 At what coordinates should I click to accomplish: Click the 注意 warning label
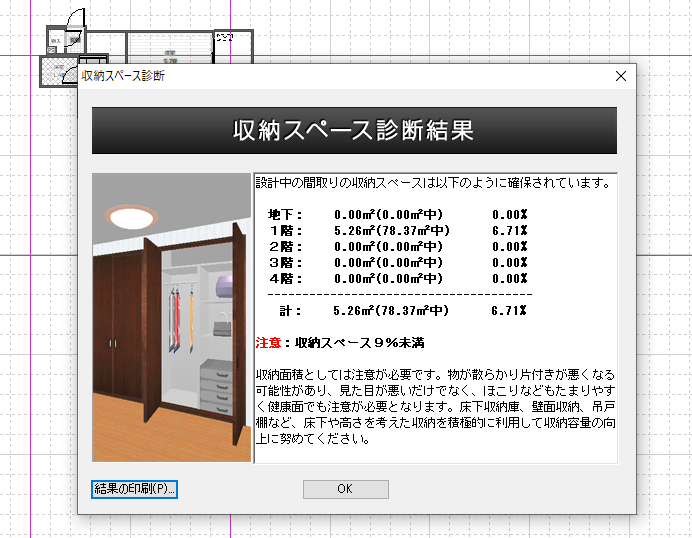click(268, 342)
